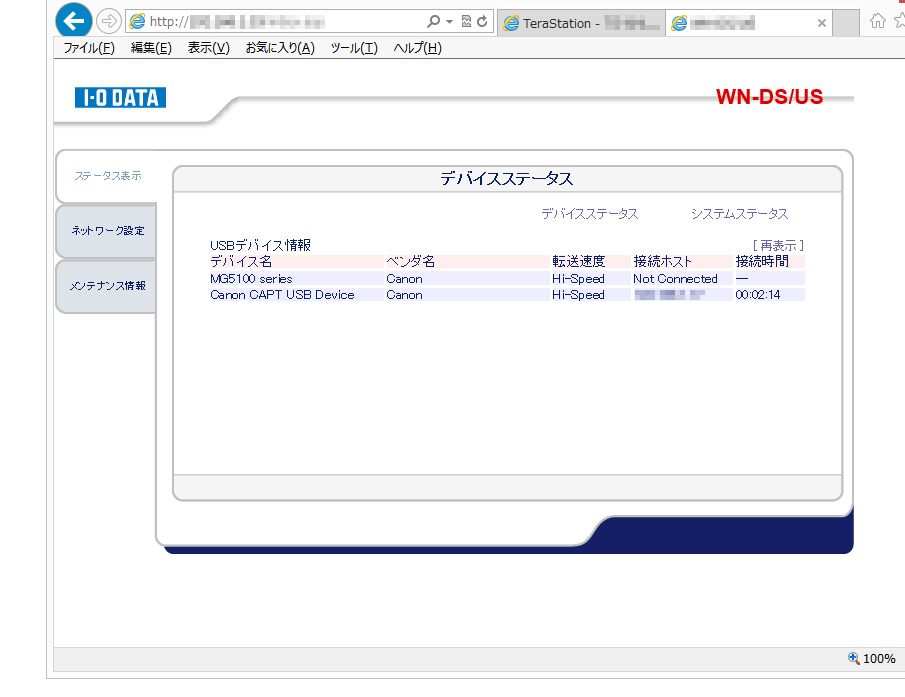The width and height of the screenshot is (905, 697).
Task: Click the browser Back arrow button
Action: (x=73, y=21)
